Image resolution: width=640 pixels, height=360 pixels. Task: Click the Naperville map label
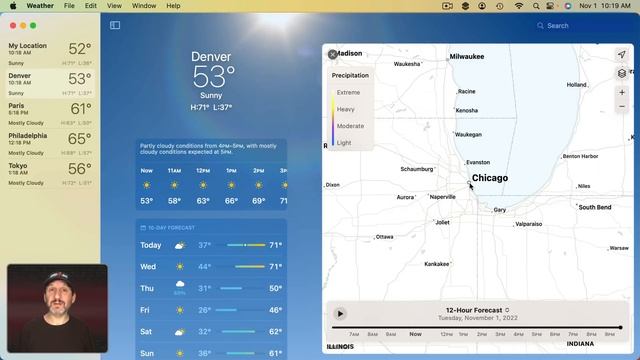tap(442, 197)
